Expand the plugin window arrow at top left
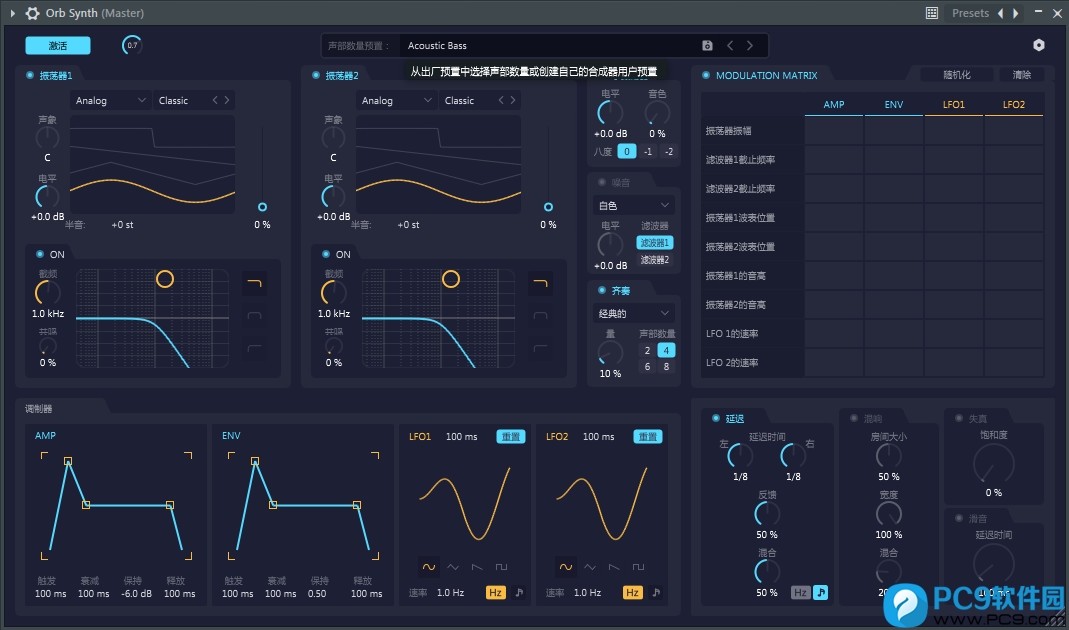The width and height of the screenshot is (1069, 630). pyautogui.click(x=12, y=13)
